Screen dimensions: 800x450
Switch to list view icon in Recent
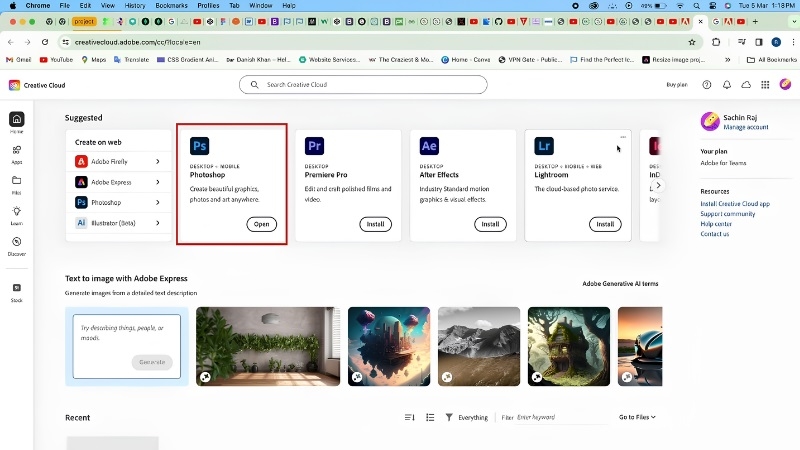click(x=430, y=417)
